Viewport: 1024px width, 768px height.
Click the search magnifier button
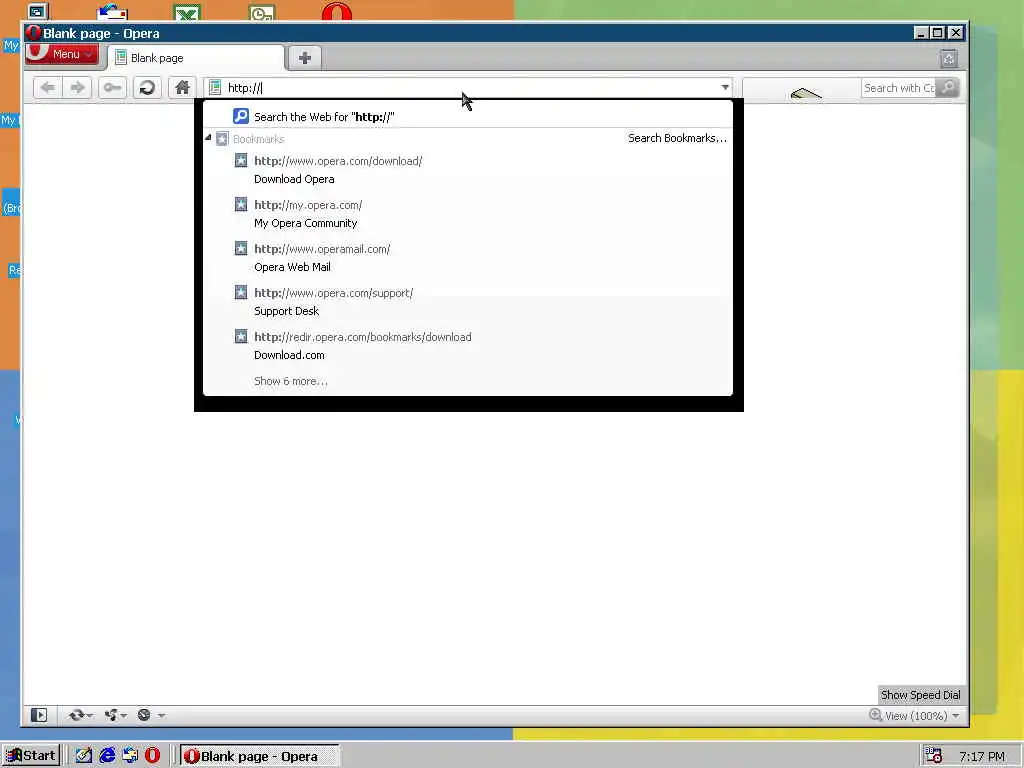point(948,88)
